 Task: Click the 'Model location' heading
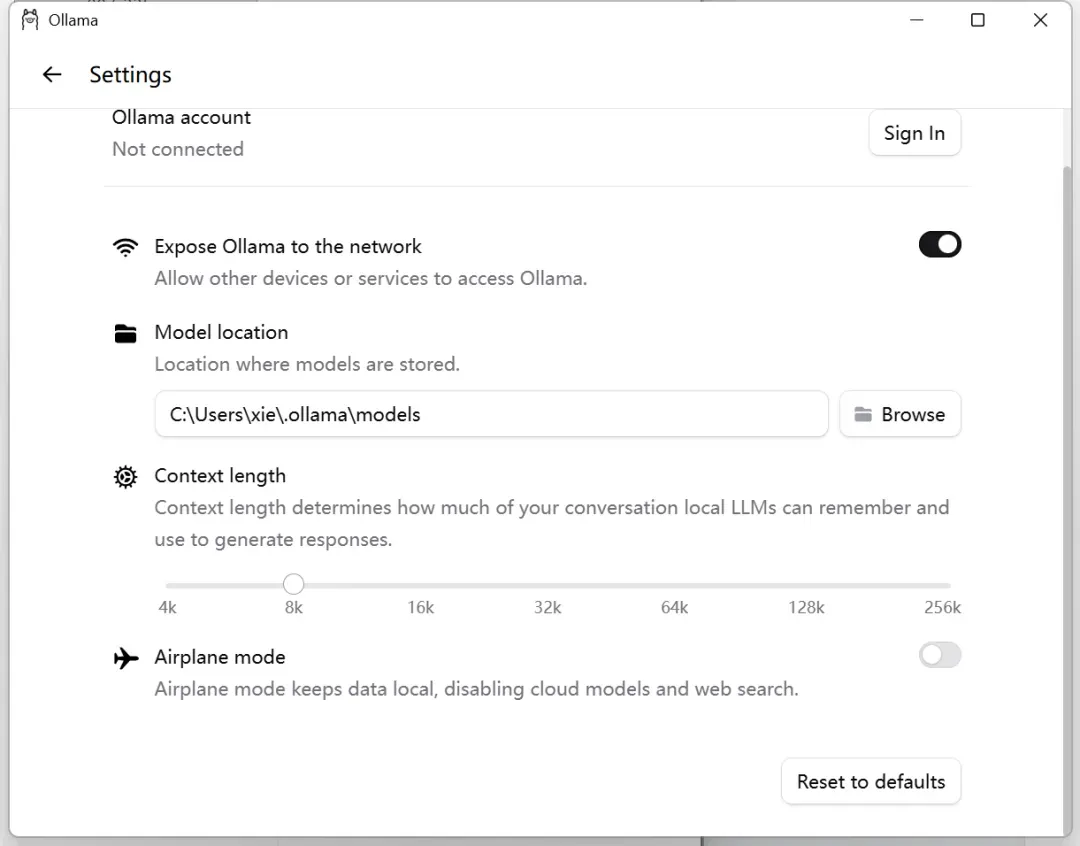click(x=221, y=332)
